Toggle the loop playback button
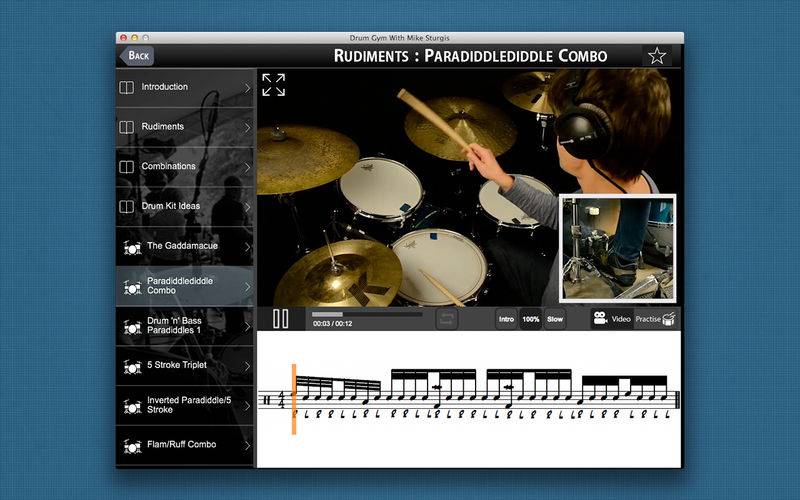Screen dimensions: 800x500 (447, 319)
